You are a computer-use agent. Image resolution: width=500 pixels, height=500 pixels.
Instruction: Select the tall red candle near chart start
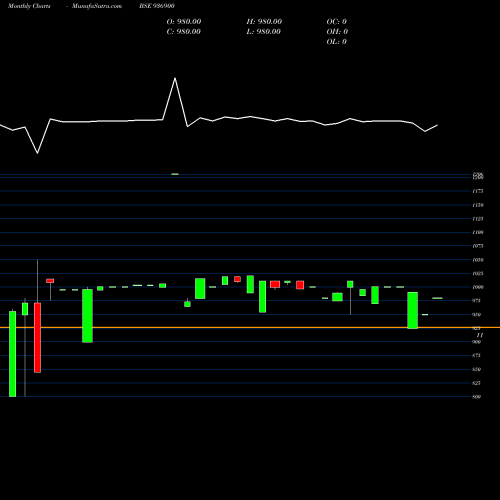click(x=37, y=337)
